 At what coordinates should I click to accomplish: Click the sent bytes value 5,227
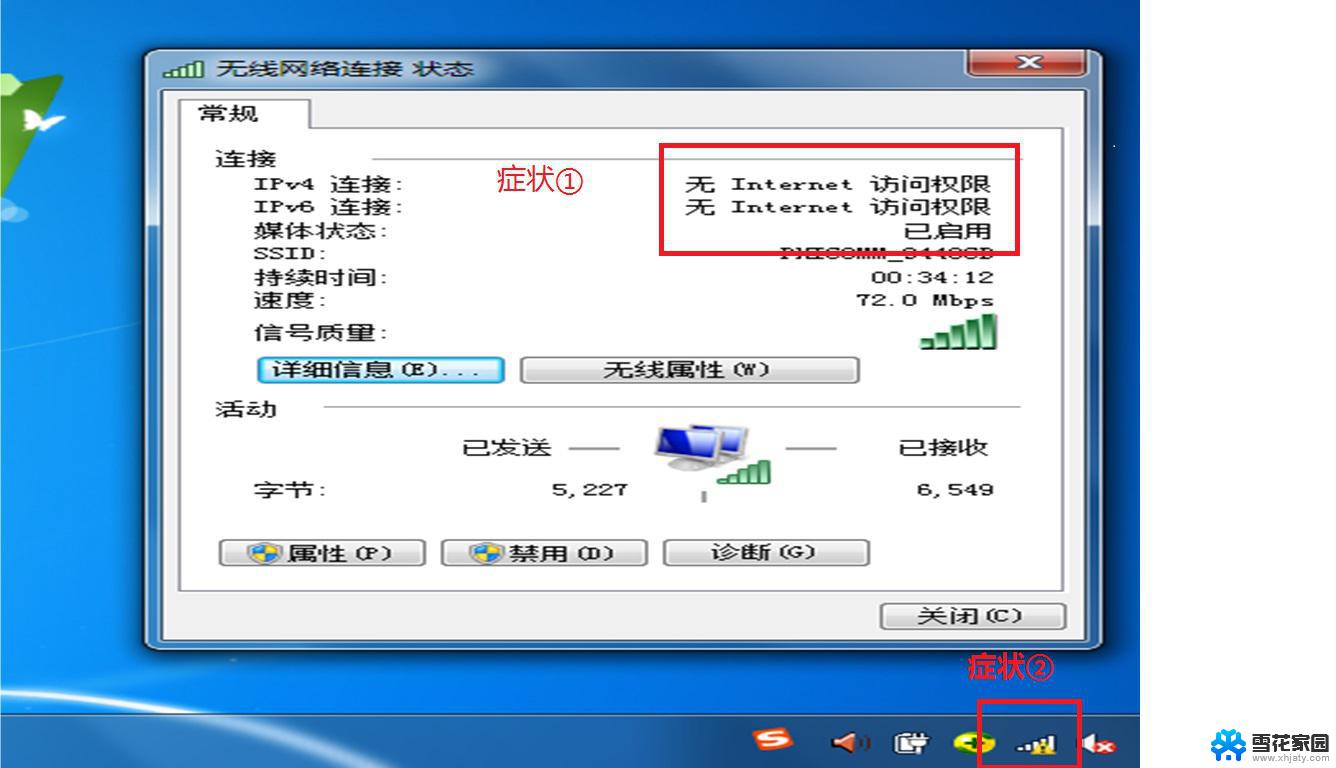click(590, 490)
